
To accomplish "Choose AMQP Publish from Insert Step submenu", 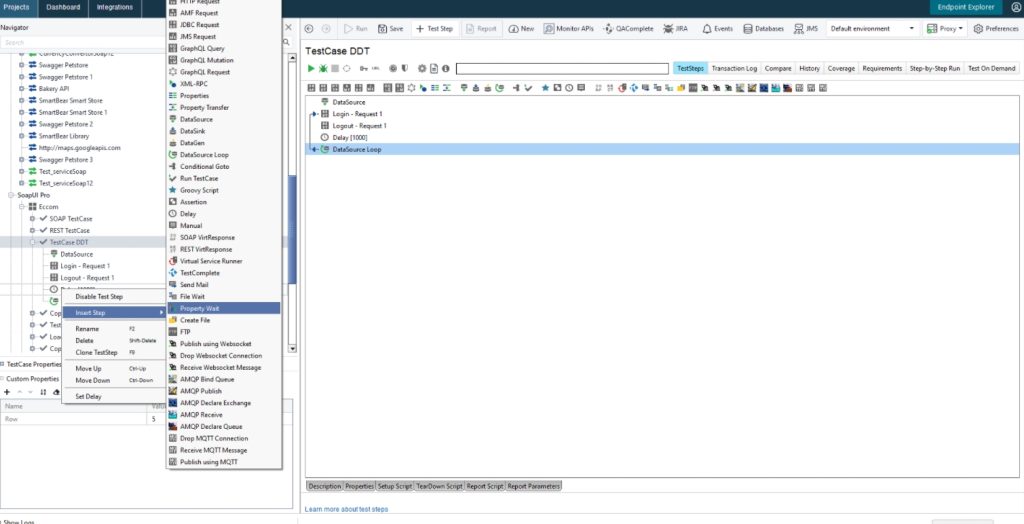I will click(224, 391).
